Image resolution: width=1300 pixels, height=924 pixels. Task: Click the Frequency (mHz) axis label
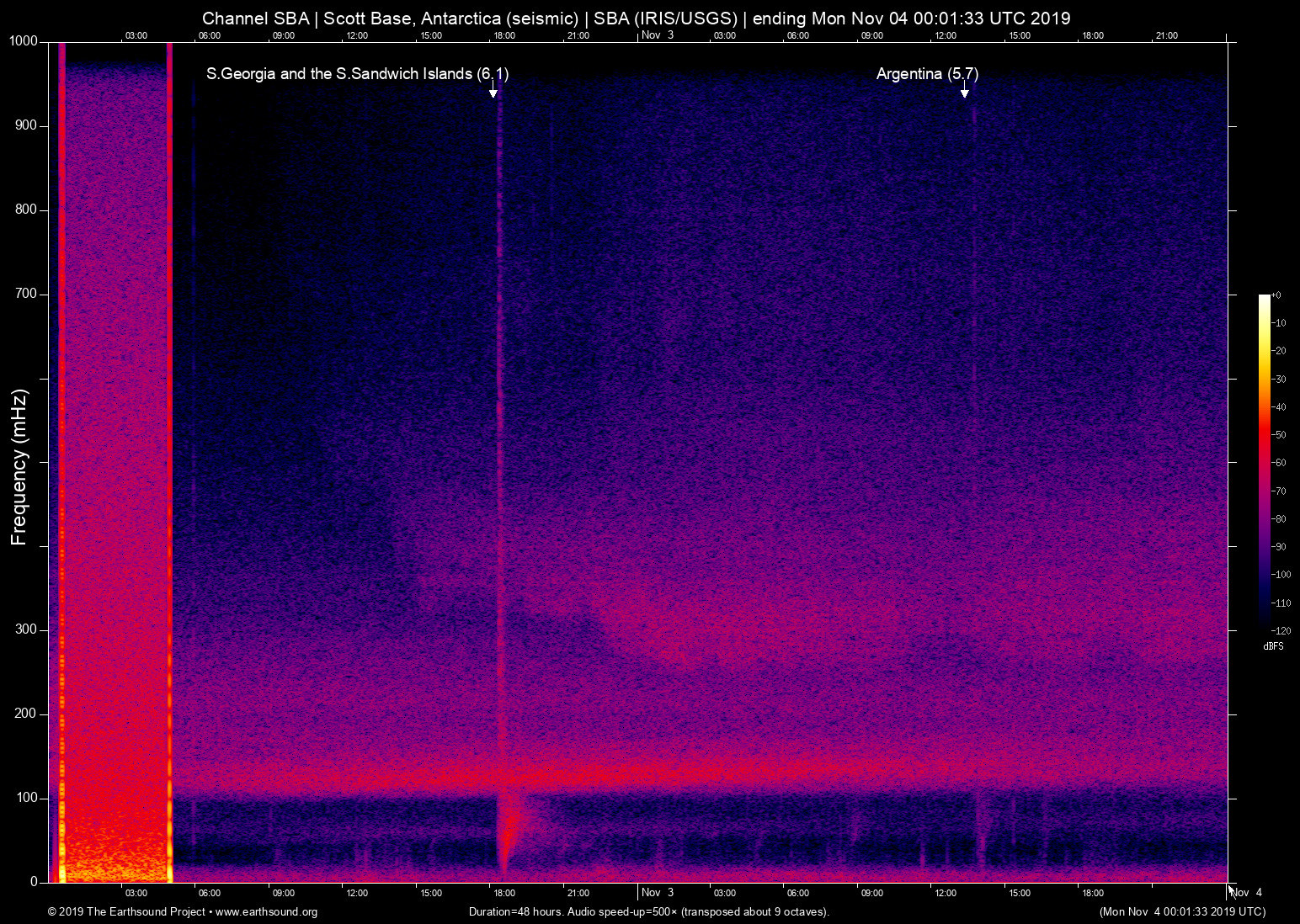click(x=19, y=467)
